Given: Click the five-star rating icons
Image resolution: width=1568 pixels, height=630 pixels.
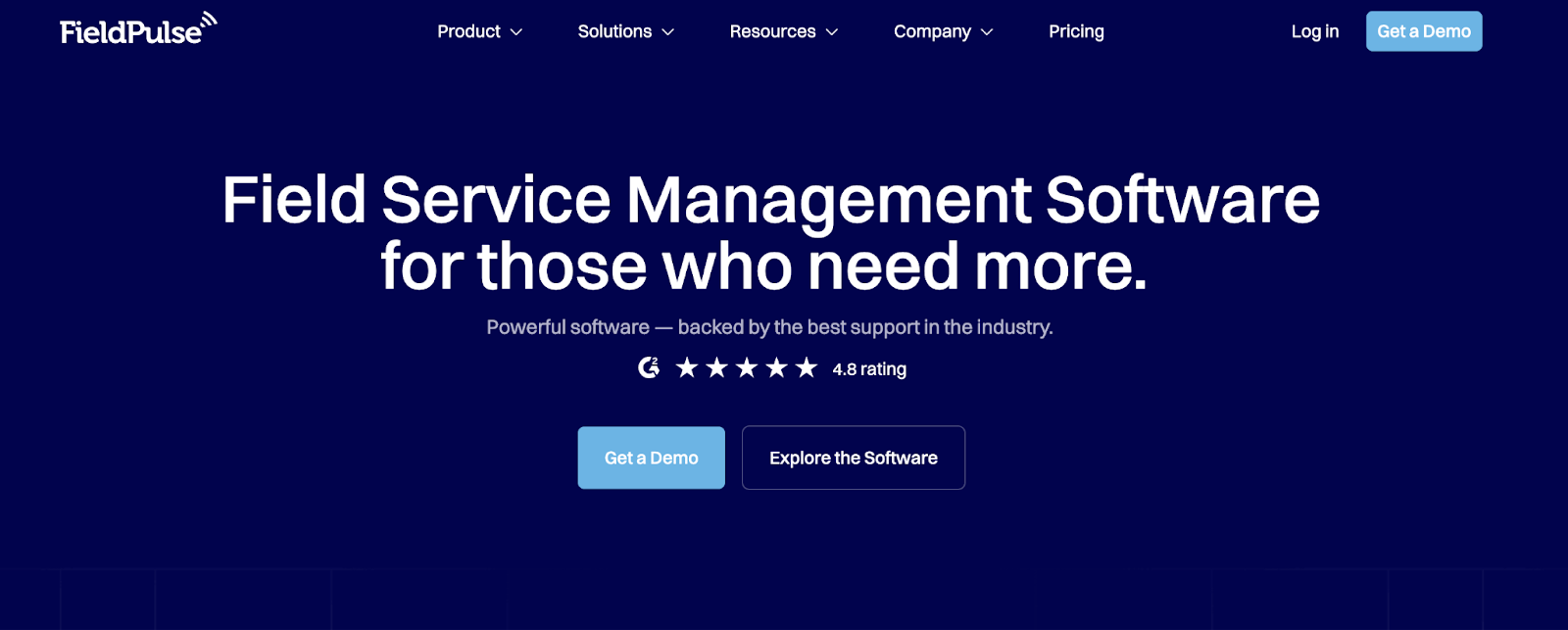Looking at the screenshot, I should pyautogui.click(x=747, y=368).
